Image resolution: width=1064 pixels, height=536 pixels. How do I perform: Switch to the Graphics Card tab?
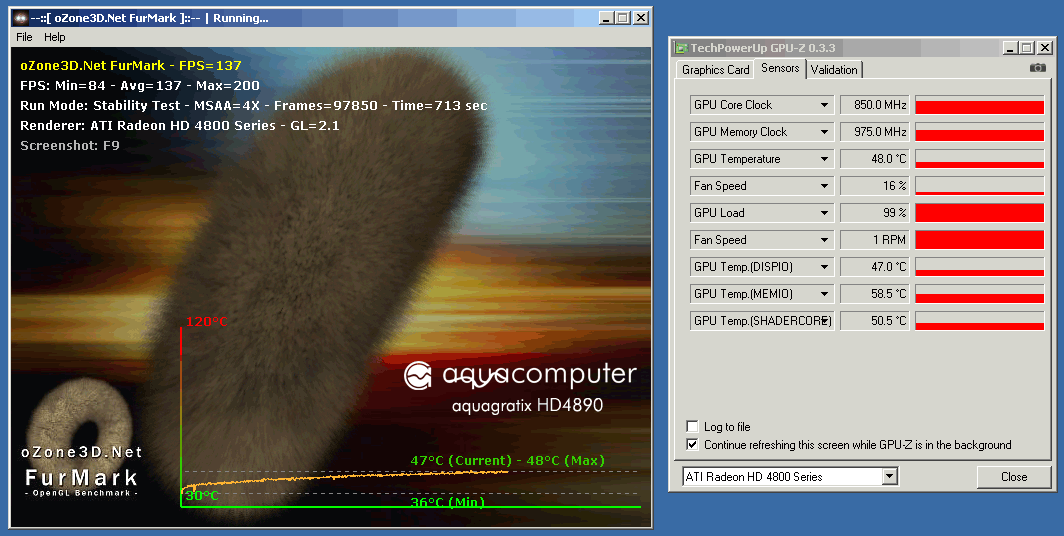click(x=715, y=70)
